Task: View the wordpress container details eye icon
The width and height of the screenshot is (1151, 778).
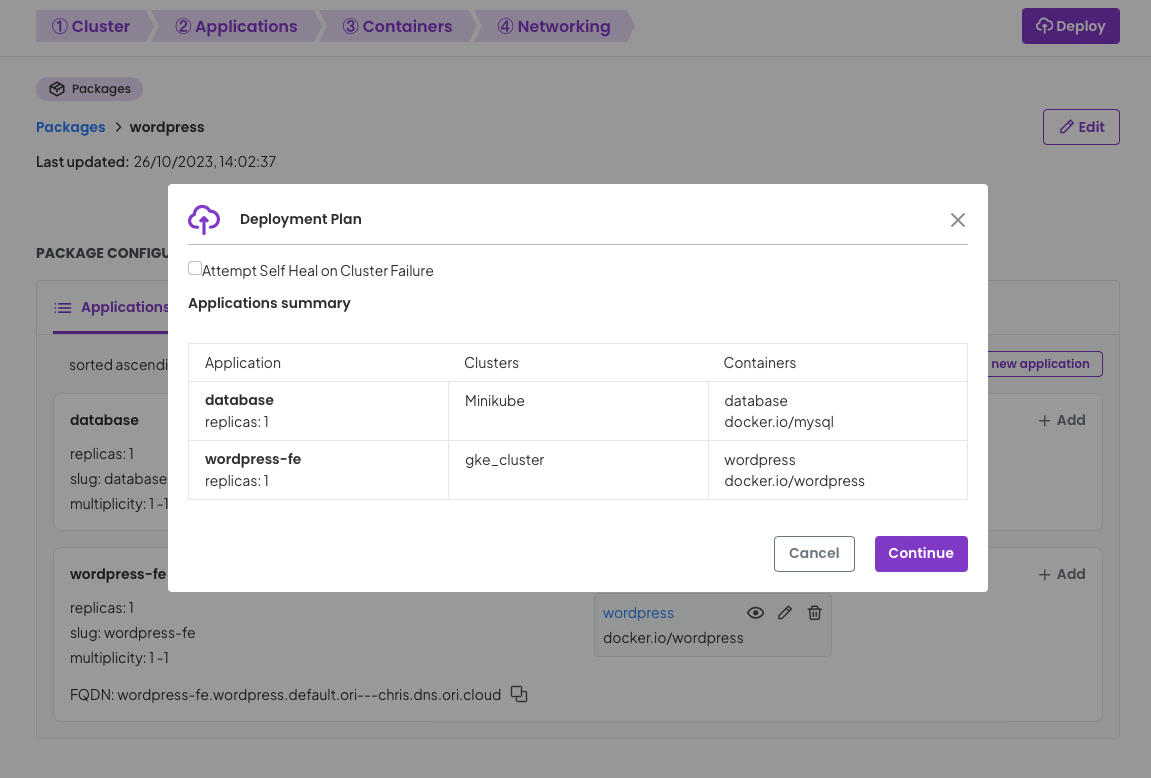Action: tap(755, 613)
